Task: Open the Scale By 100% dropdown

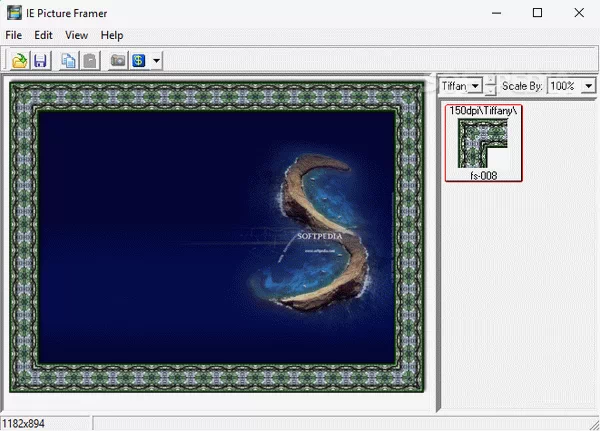Action: [x=589, y=86]
